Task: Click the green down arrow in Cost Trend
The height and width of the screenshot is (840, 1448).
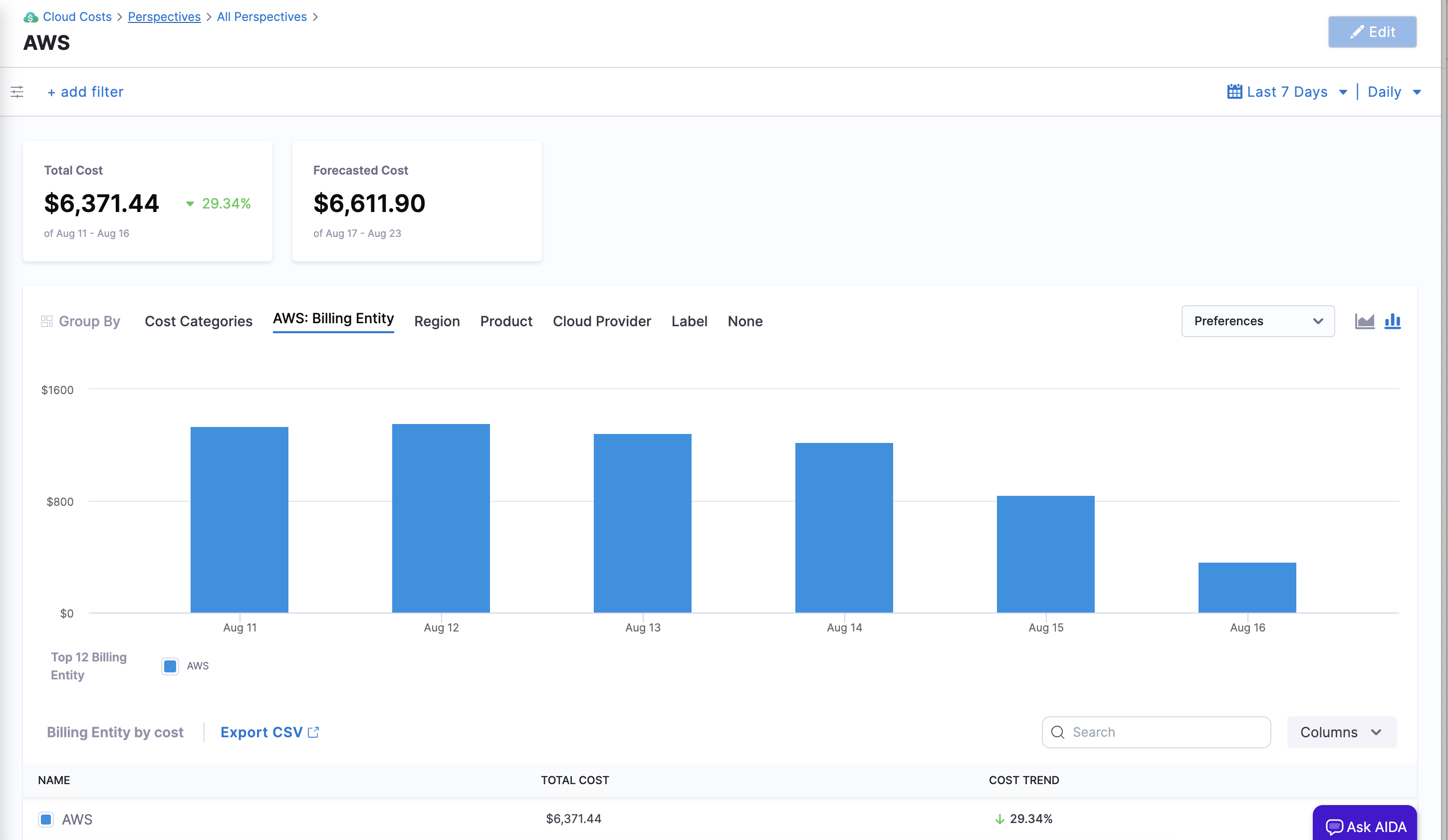Action: click(x=1000, y=819)
